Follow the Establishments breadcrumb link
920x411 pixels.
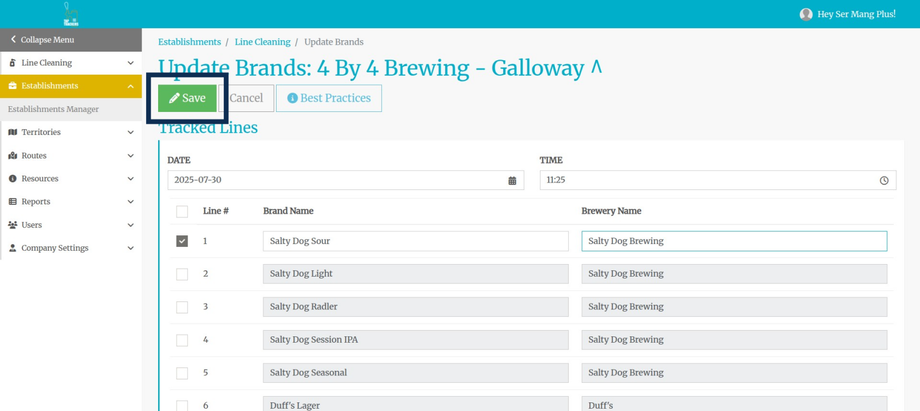[x=190, y=42]
